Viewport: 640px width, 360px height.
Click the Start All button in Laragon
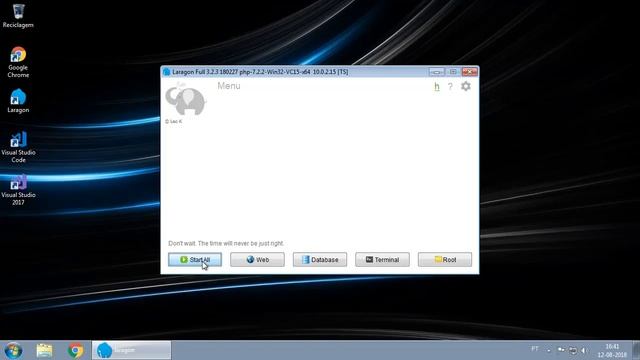[195, 260]
